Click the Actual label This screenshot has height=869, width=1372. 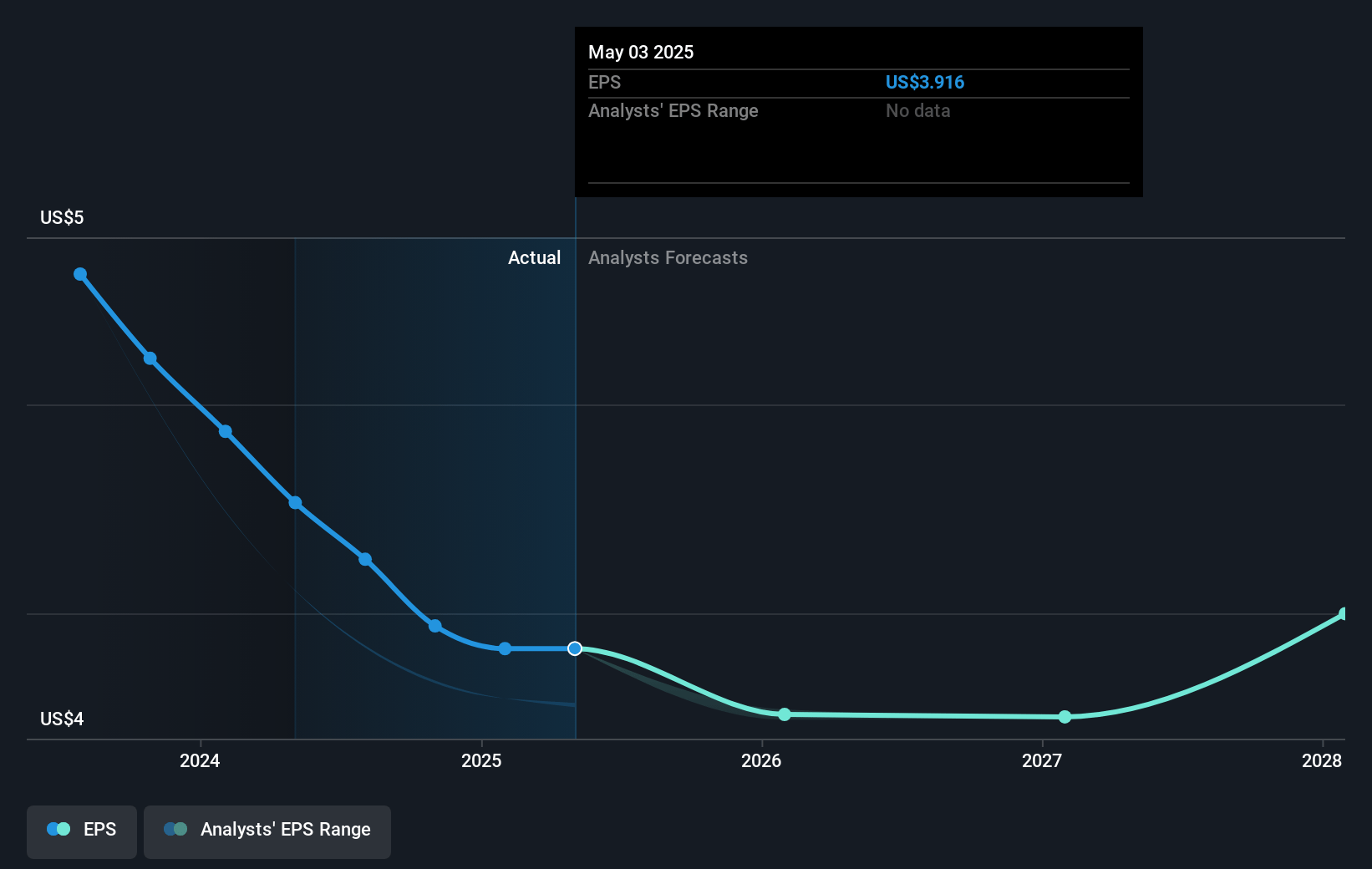coord(534,257)
